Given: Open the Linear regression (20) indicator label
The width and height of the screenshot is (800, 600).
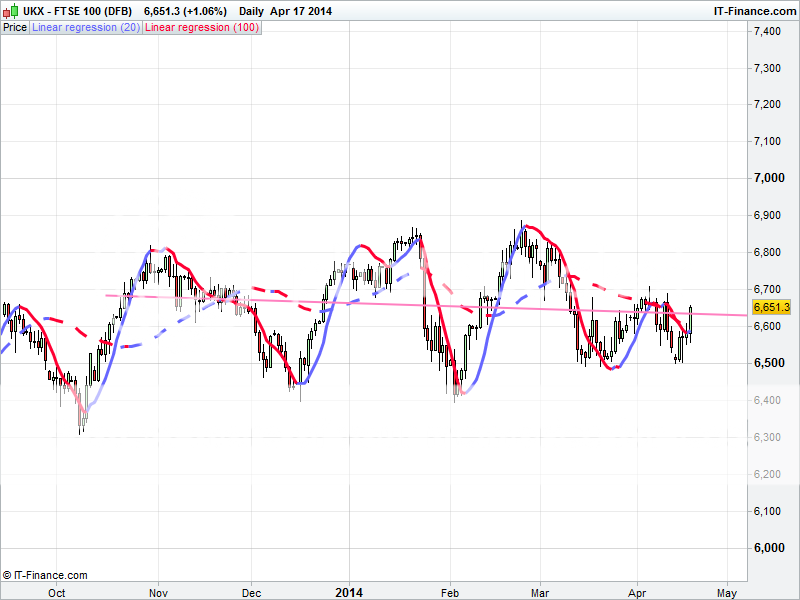Looking at the screenshot, I should [x=87, y=28].
